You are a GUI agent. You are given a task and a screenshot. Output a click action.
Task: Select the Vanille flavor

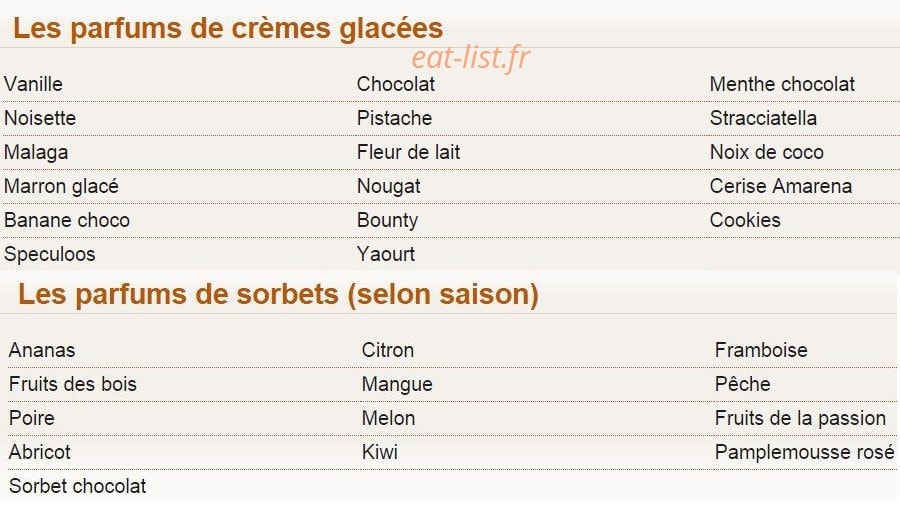[x=33, y=84]
